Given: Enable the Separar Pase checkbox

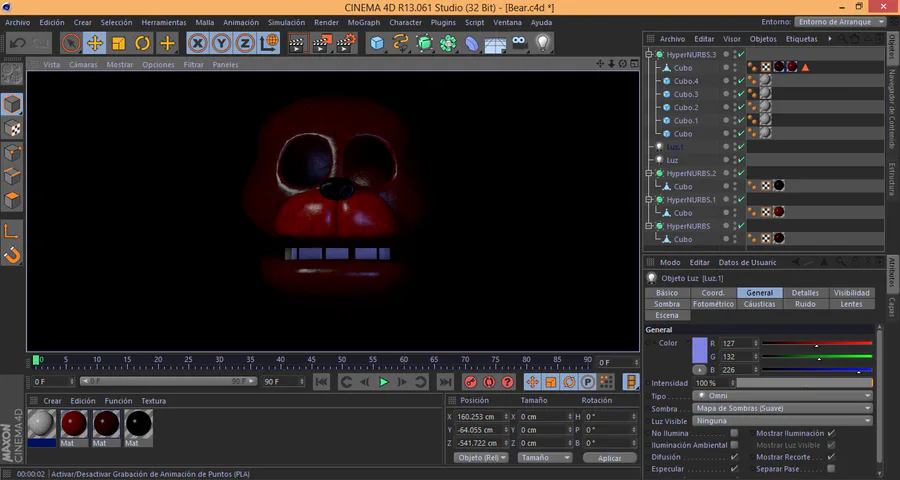Looking at the screenshot, I should point(831,469).
